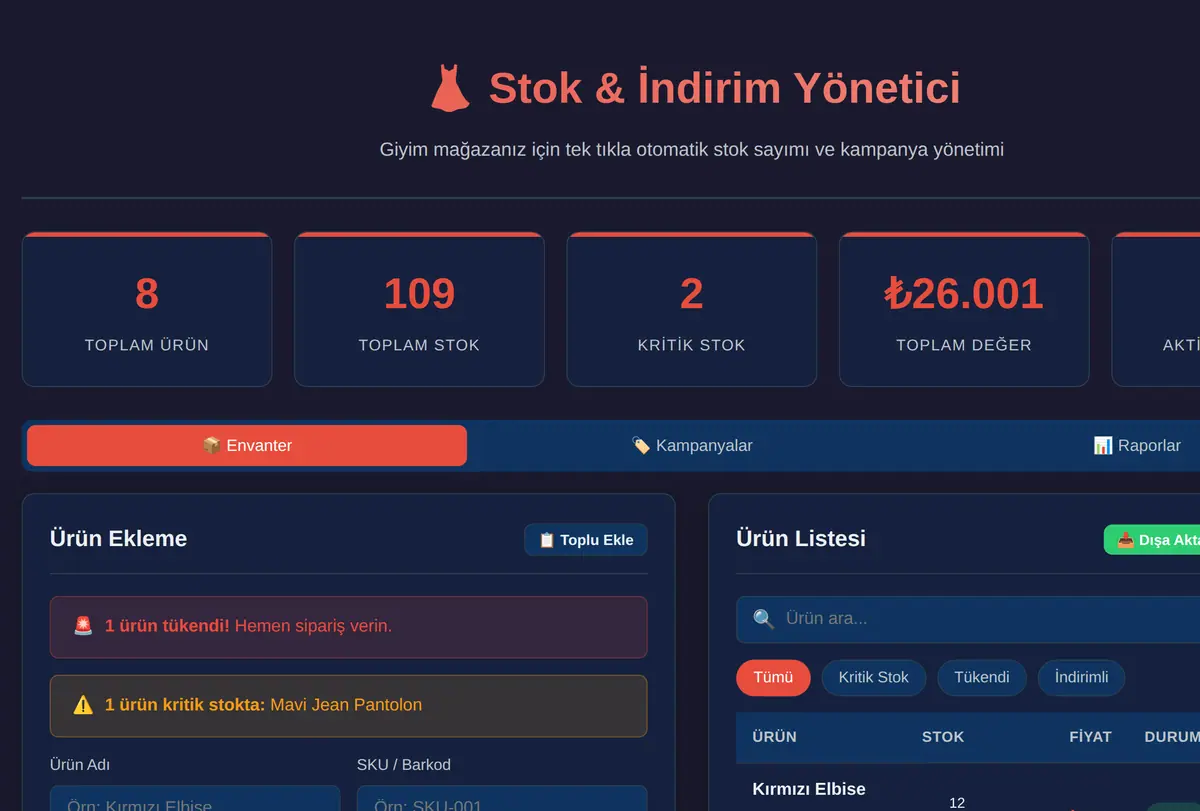Image resolution: width=1200 pixels, height=811 pixels.
Task: Click the Toplam Değer stat card
Action: (964, 309)
